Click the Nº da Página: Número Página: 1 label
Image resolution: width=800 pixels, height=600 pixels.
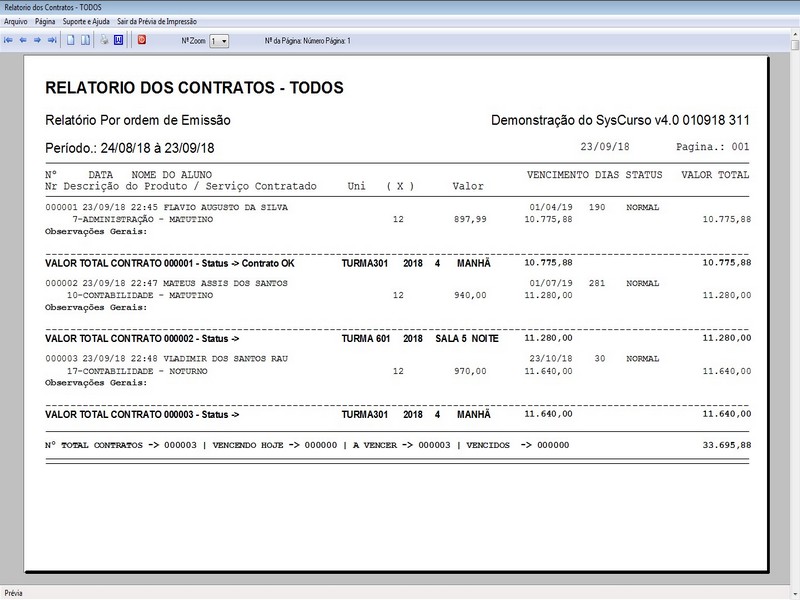coord(307,41)
